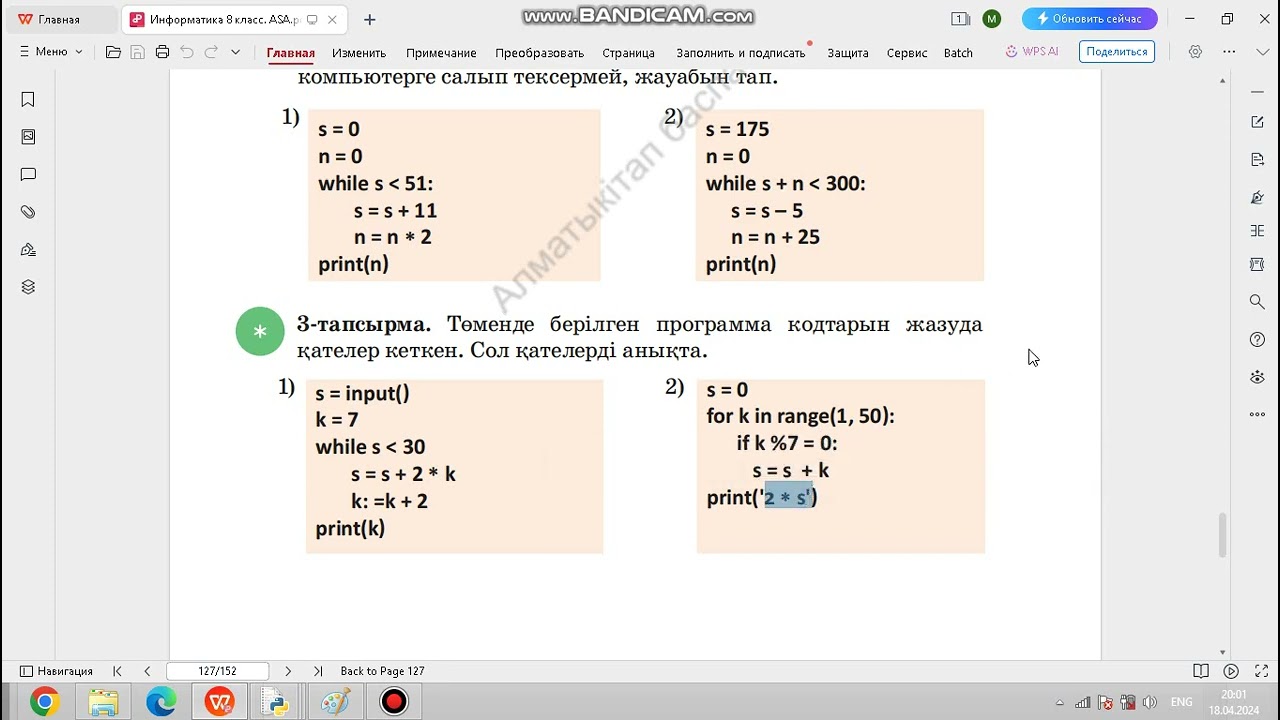Open the comments panel icon in sidebar
Image resolution: width=1280 pixels, height=720 pixels.
tap(28, 175)
